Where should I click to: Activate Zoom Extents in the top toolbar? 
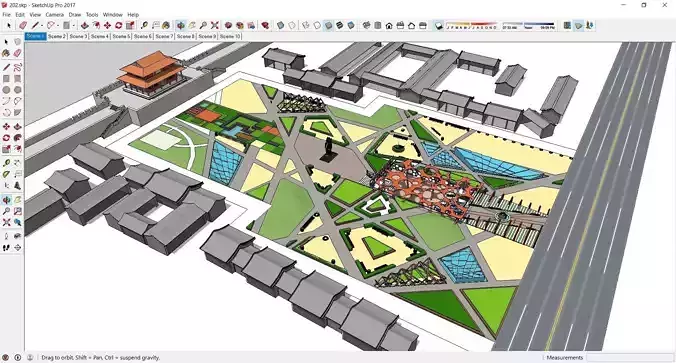click(215, 25)
